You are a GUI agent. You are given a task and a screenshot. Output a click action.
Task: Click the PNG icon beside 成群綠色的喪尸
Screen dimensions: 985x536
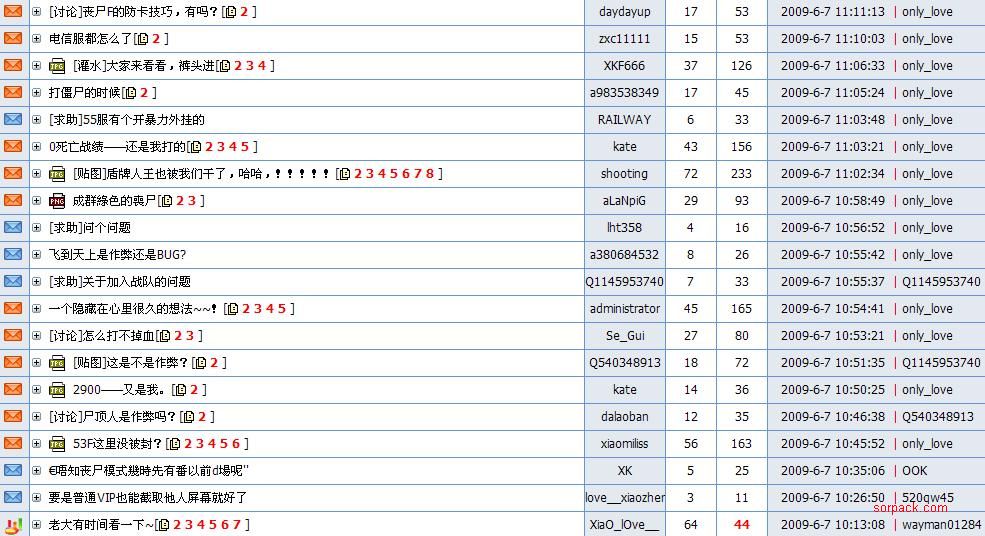57,201
